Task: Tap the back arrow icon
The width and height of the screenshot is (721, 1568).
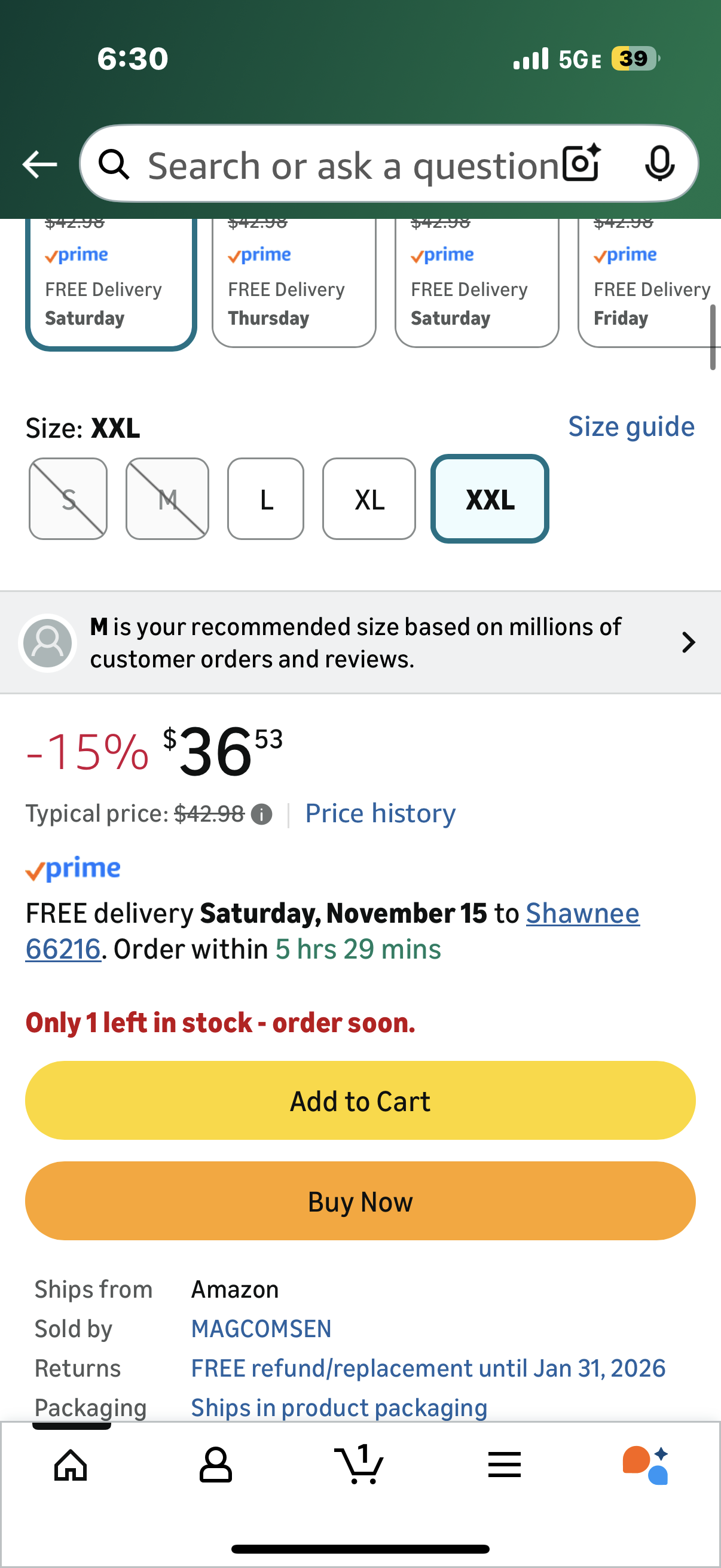Action: point(39,164)
